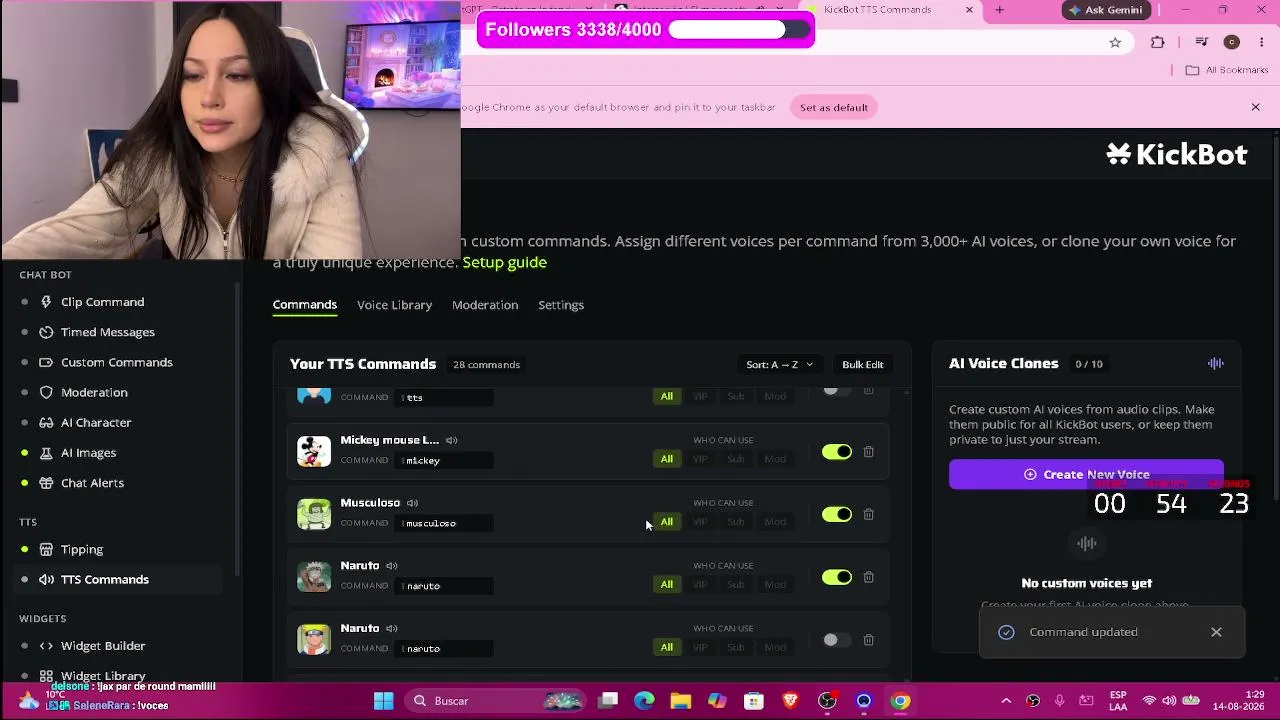The image size is (1280, 720).
Task: Dismiss the Command updated notification
Action: click(x=1216, y=632)
